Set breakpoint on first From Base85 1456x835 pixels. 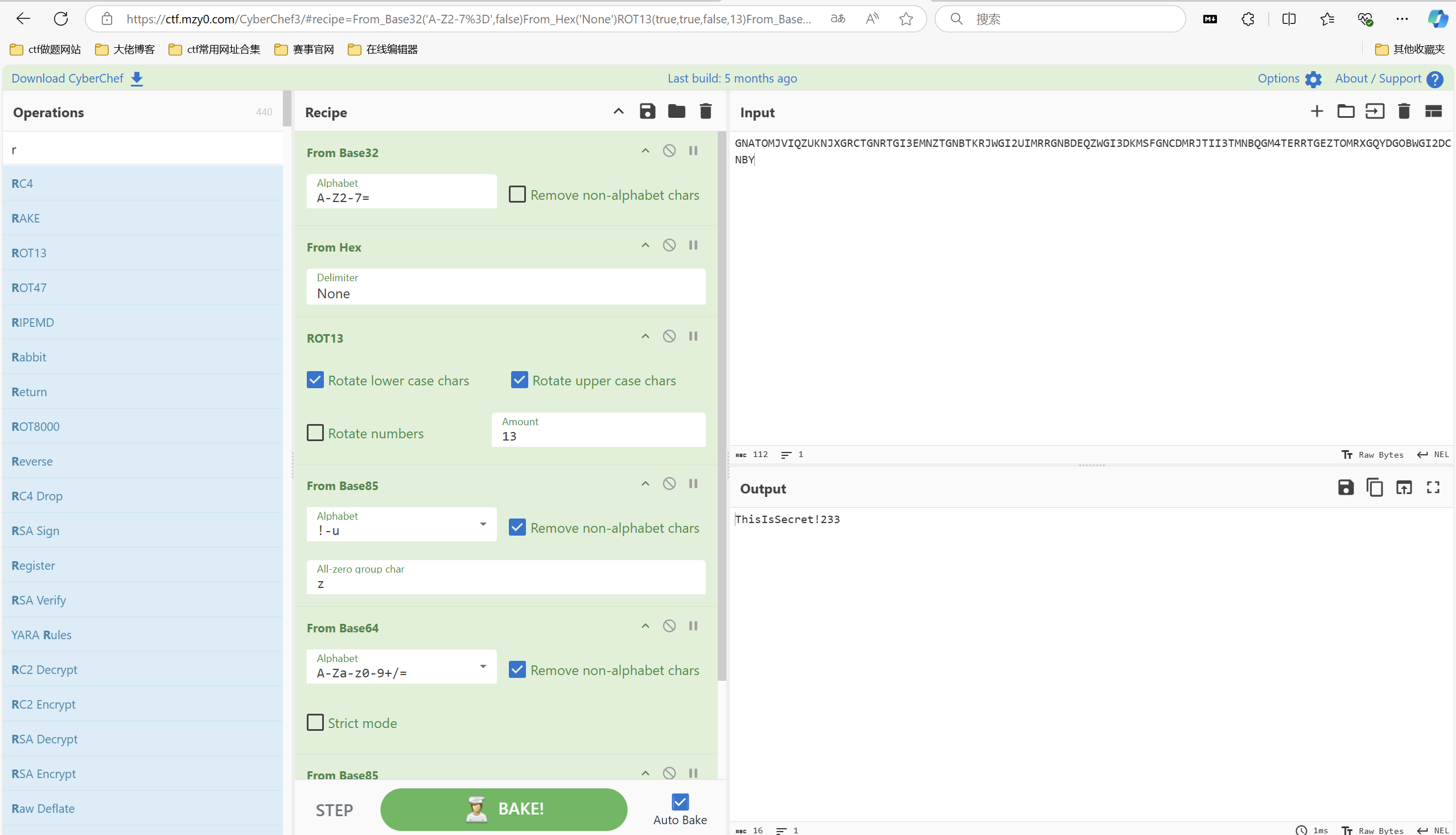(x=693, y=483)
